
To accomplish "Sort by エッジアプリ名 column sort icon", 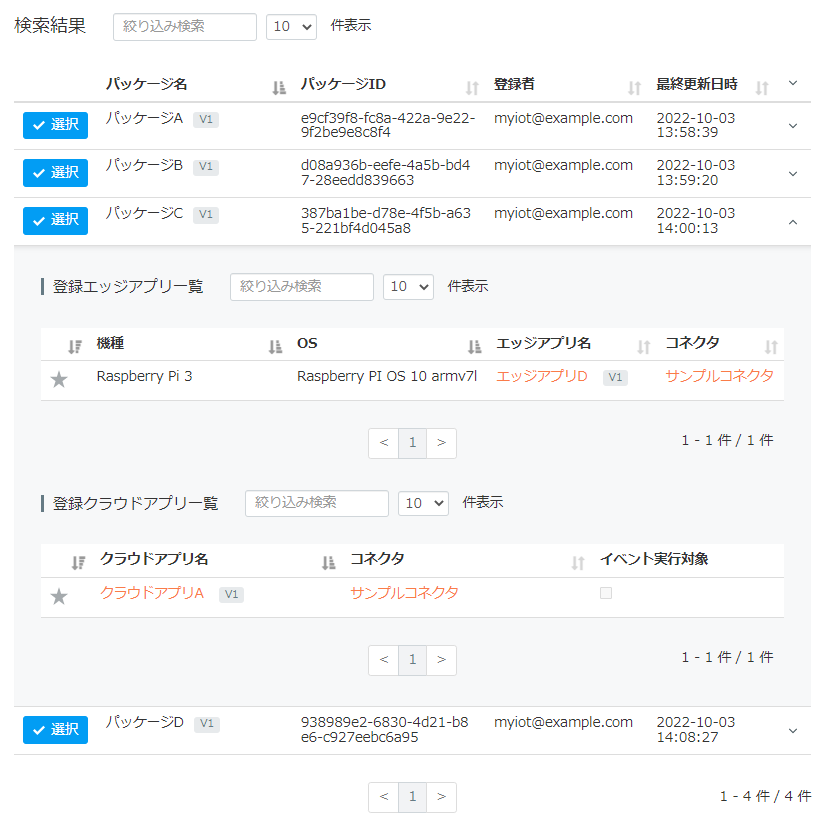I will [643, 347].
